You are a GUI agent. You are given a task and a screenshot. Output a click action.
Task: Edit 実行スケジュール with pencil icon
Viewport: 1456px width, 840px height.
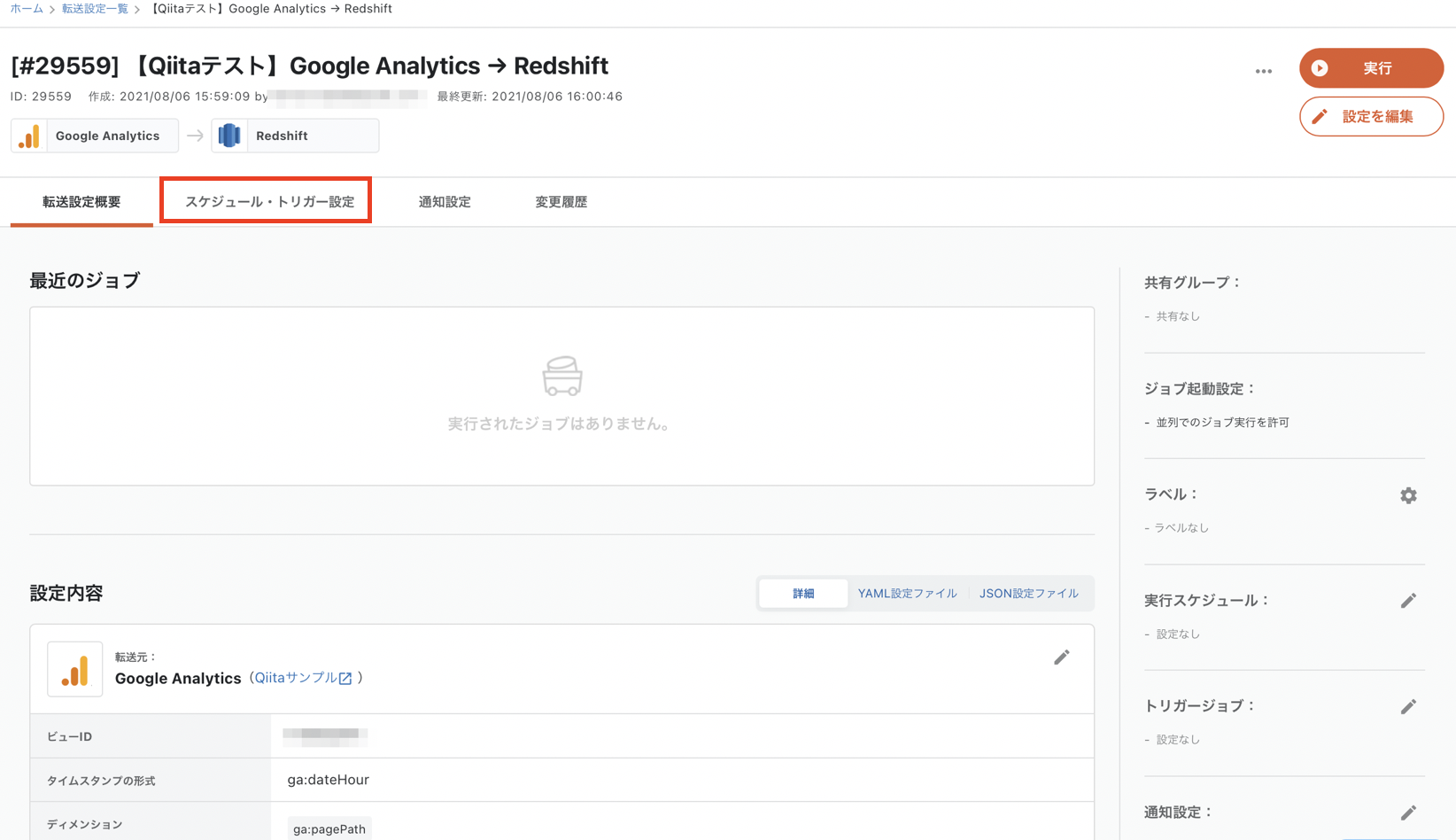1408,601
